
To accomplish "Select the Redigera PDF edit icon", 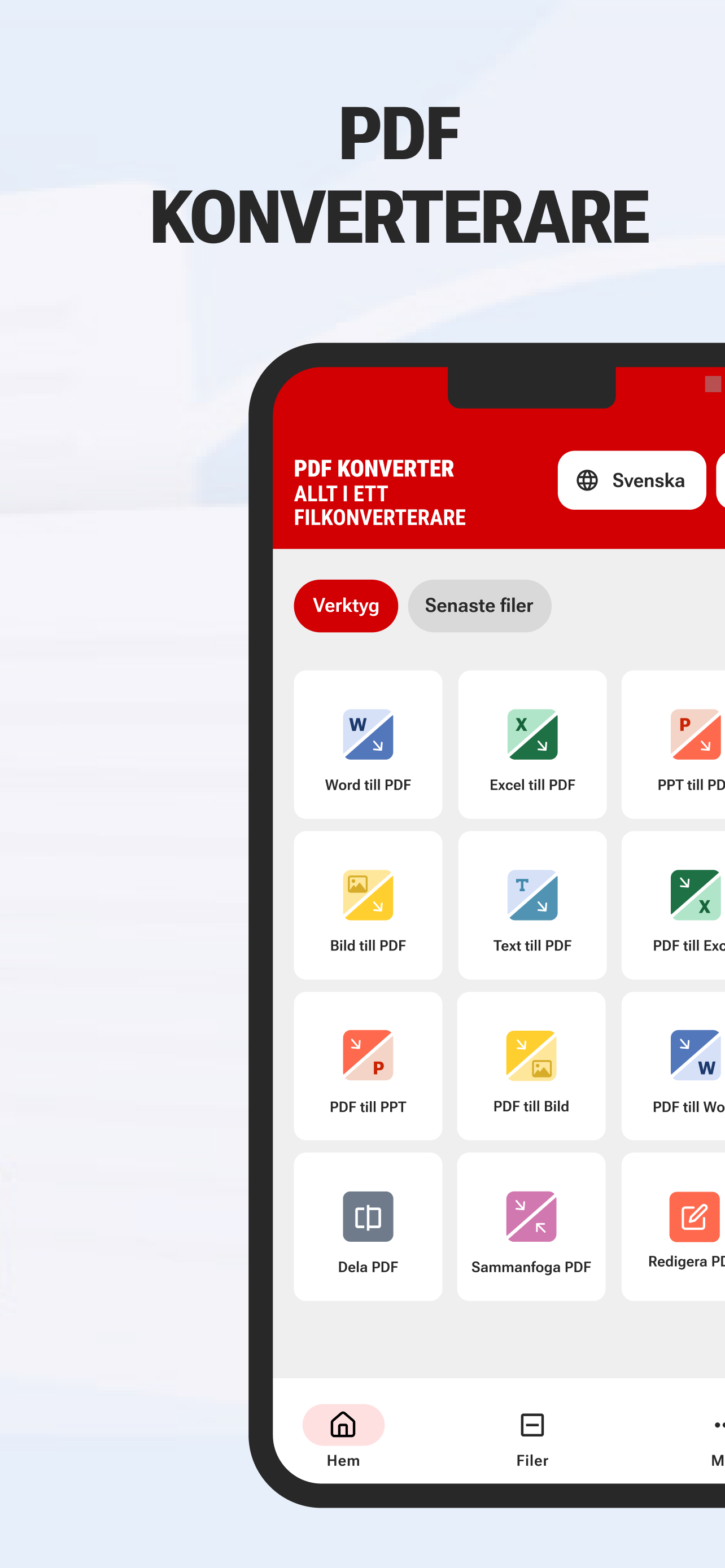I will pyautogui.click(x=695, y=1216).
